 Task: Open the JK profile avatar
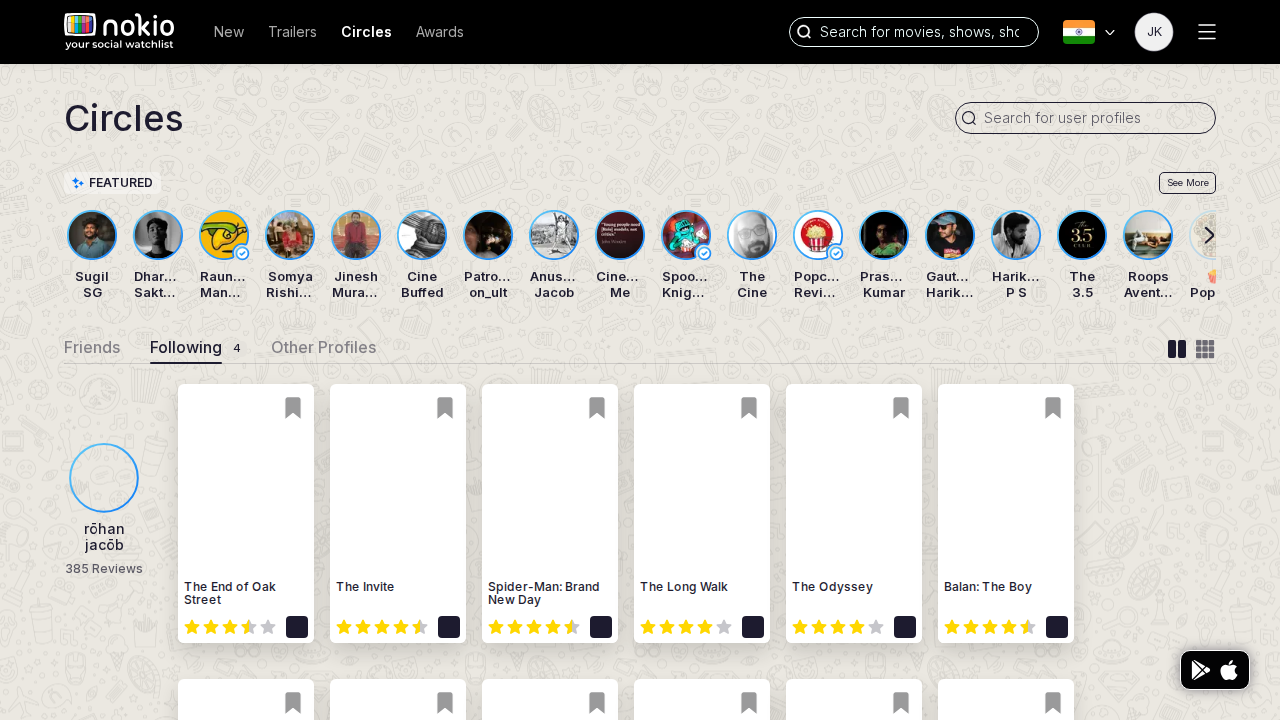1154,32
